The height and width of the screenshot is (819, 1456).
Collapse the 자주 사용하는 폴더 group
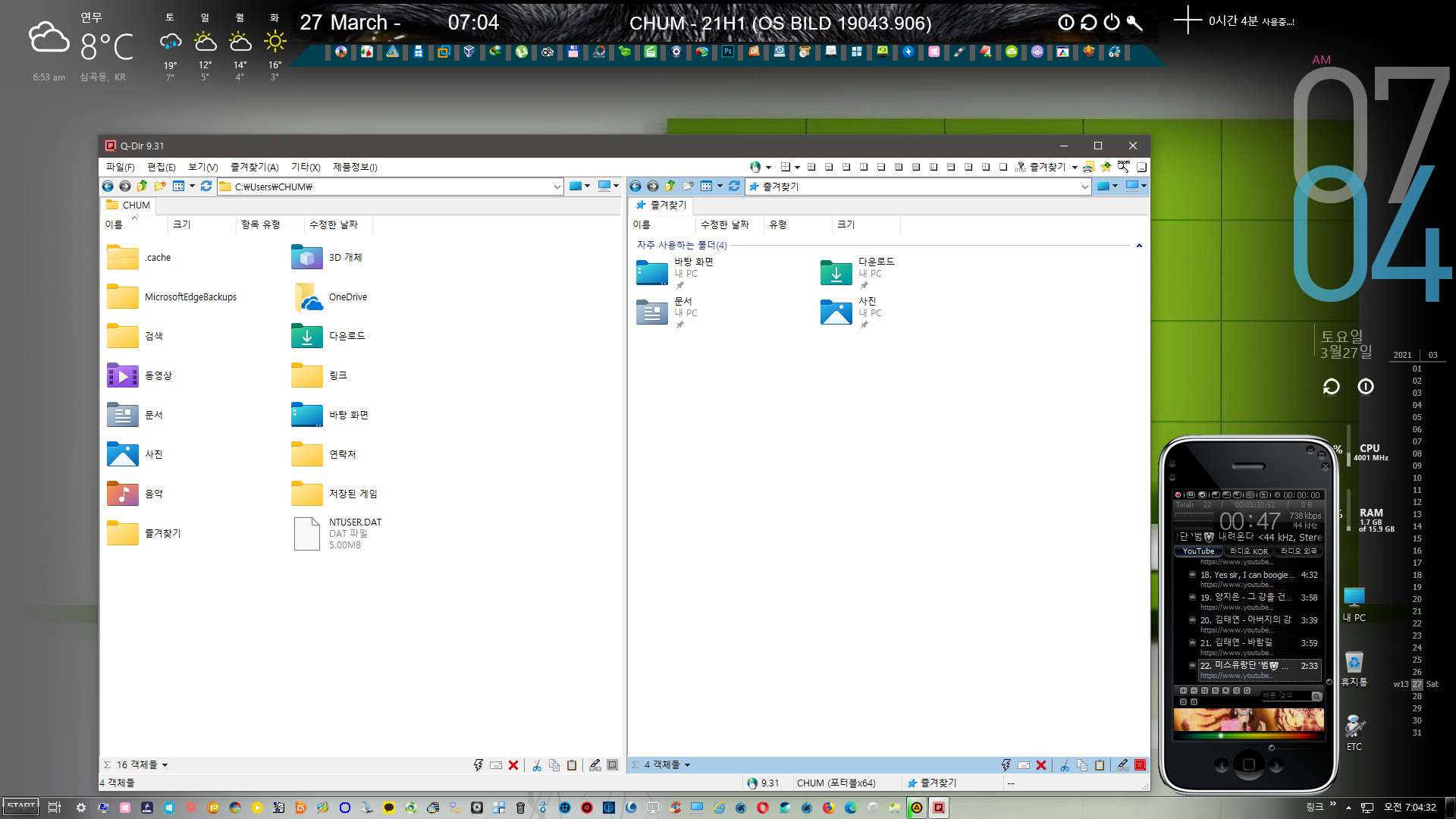pos(1139,246)
